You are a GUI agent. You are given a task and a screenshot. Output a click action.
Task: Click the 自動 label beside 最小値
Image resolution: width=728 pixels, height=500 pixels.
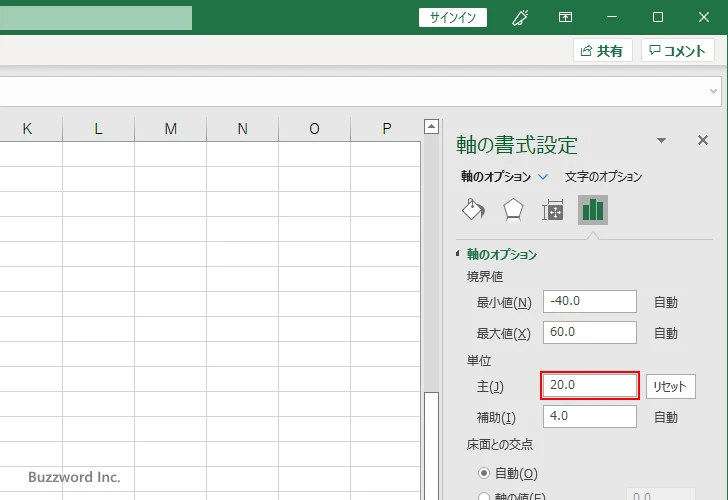pos(666,302)
